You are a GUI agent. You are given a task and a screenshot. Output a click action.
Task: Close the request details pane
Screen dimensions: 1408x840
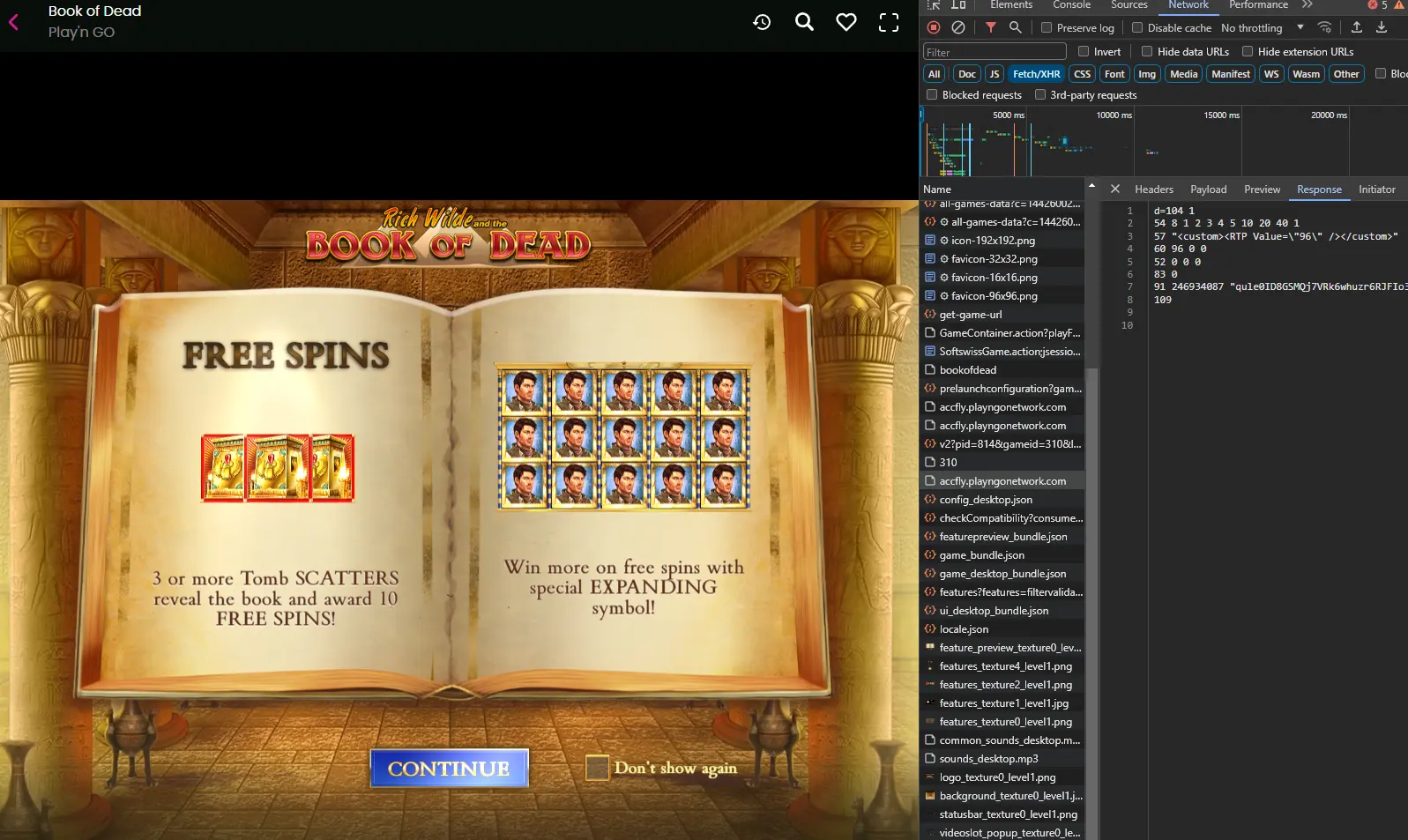click(1115, 189)
